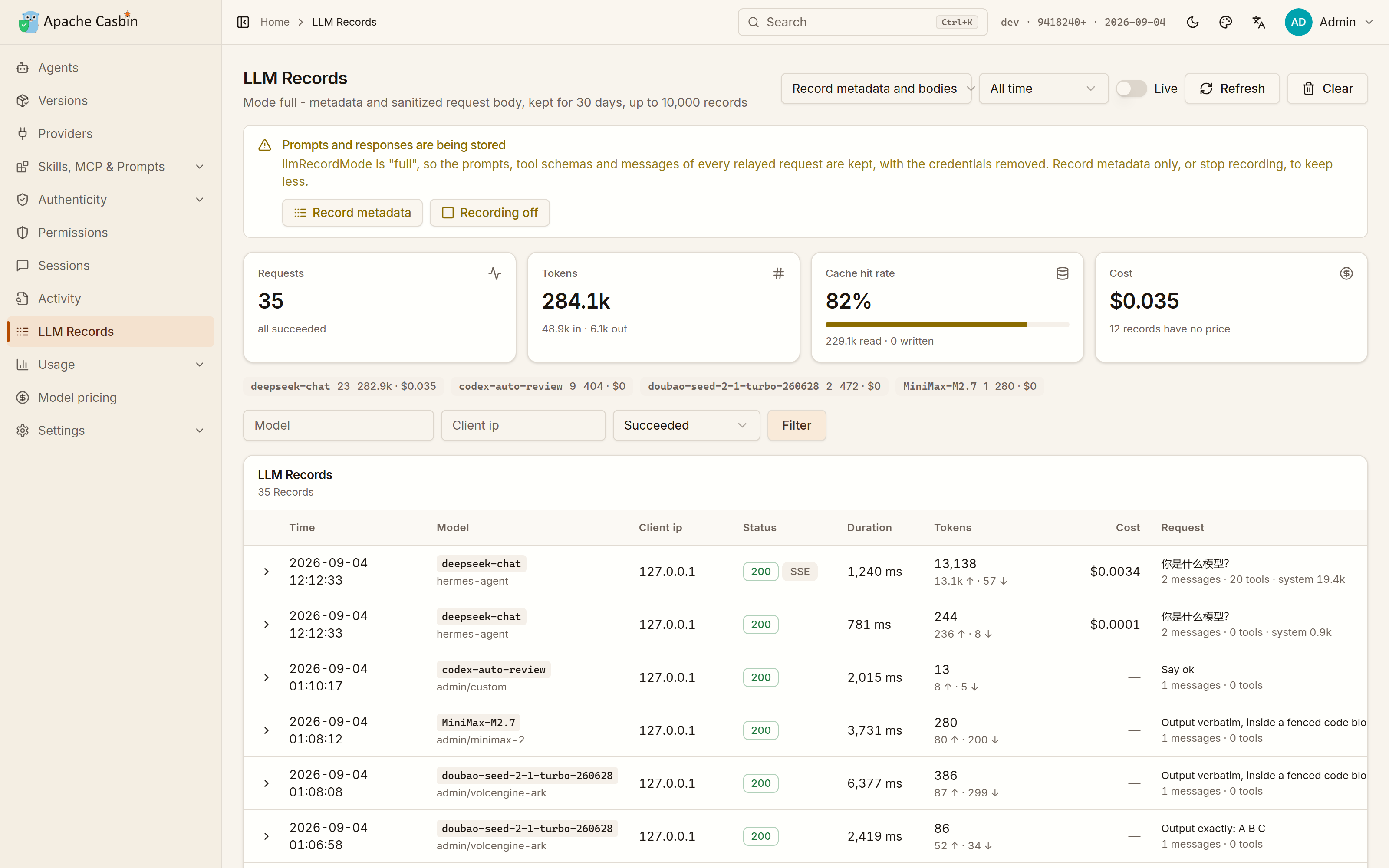
Task: Click the Refresh button
Action: tap(1232, 89)
